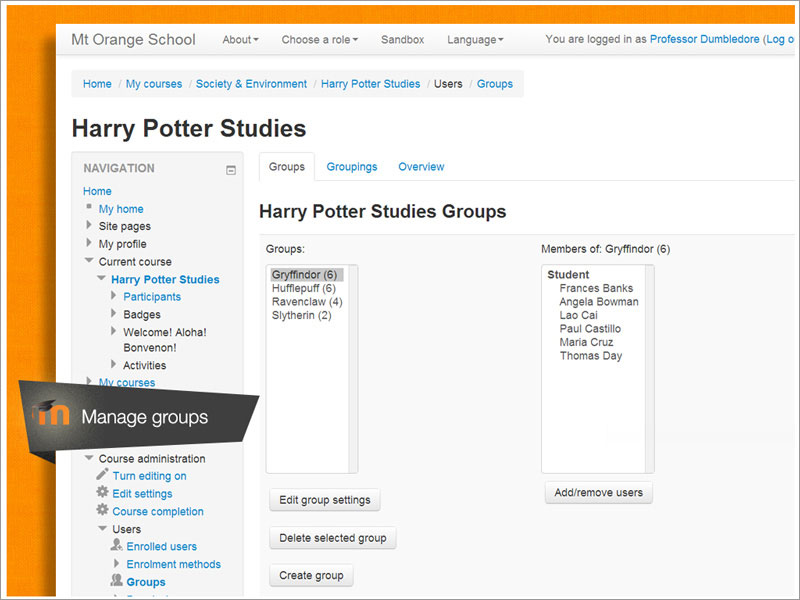The image size is (800, 600).
Task: Click the Edit group settings button
Action: (x=325, y=500)
